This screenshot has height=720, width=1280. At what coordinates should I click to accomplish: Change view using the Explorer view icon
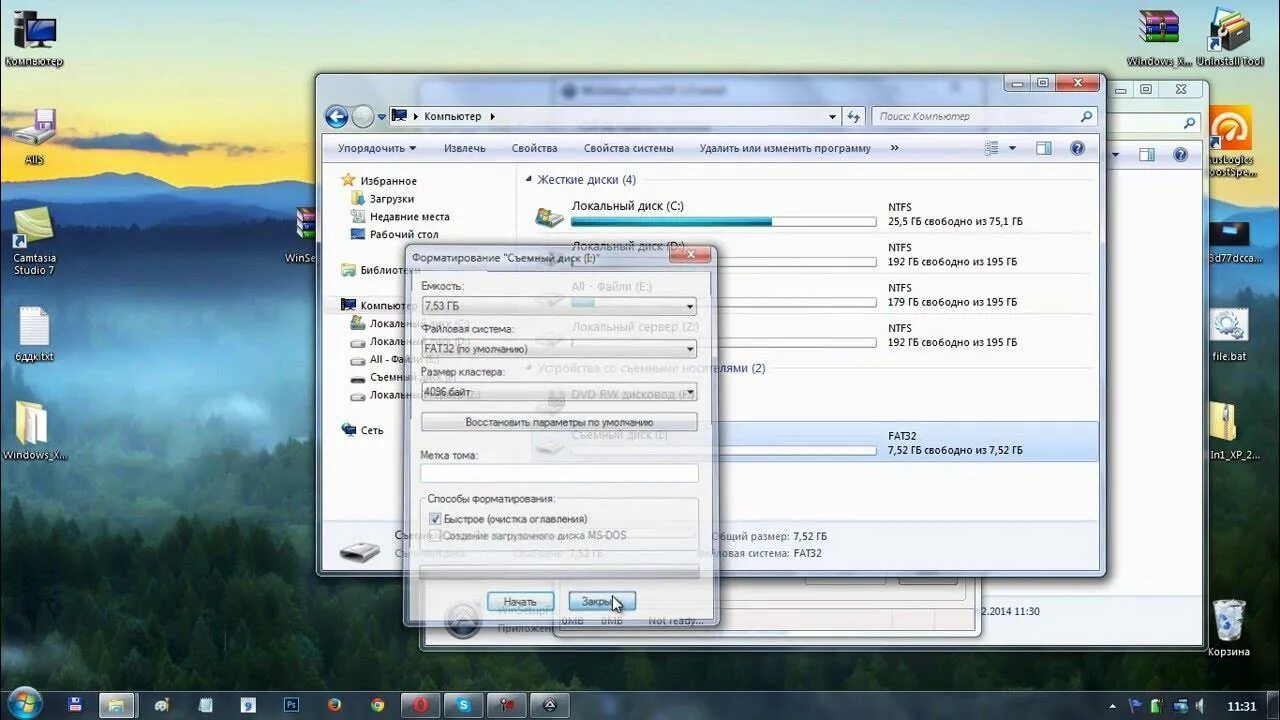991,148
